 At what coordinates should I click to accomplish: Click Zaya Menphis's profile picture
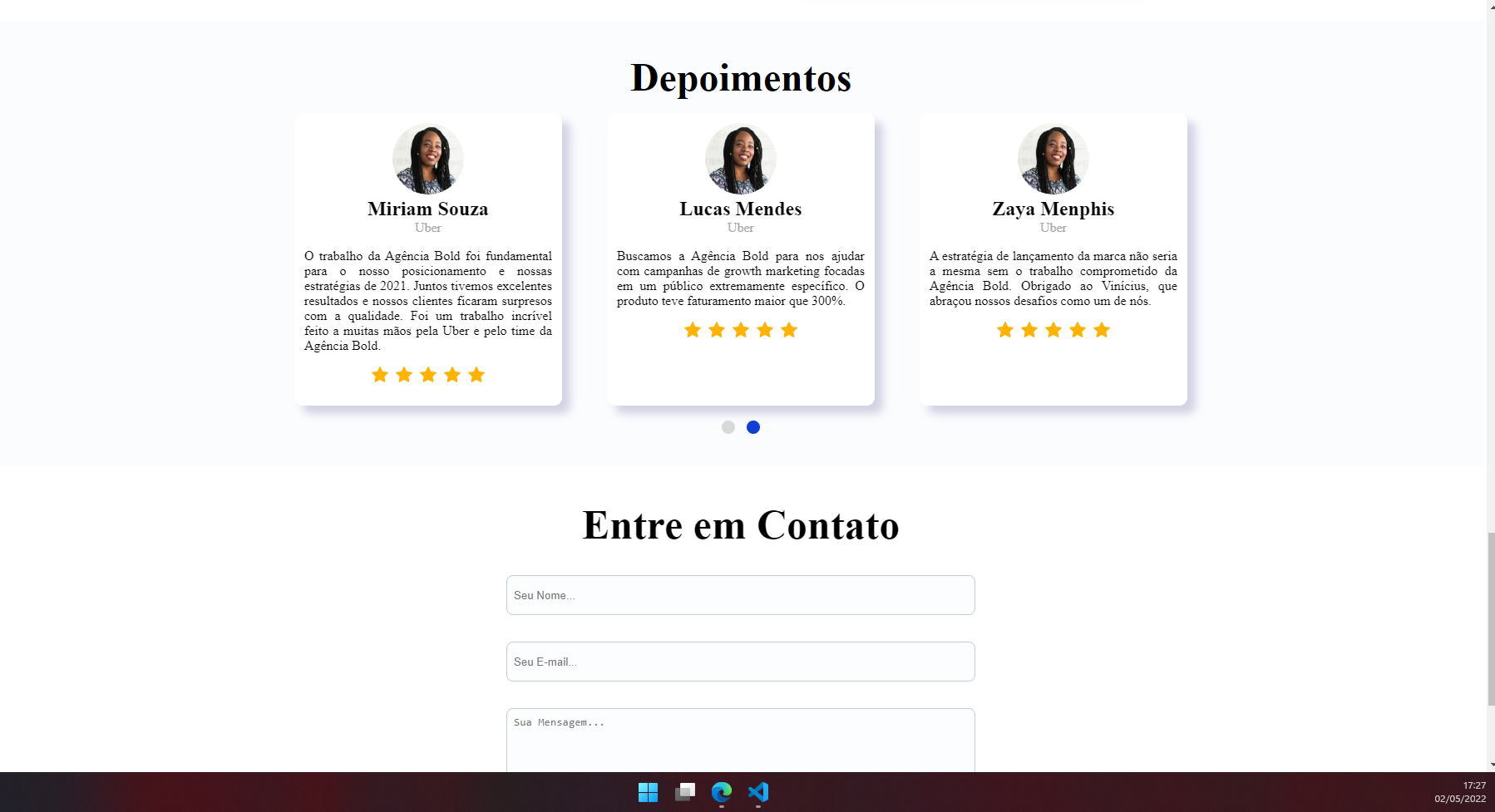(x=1053, y=159)
